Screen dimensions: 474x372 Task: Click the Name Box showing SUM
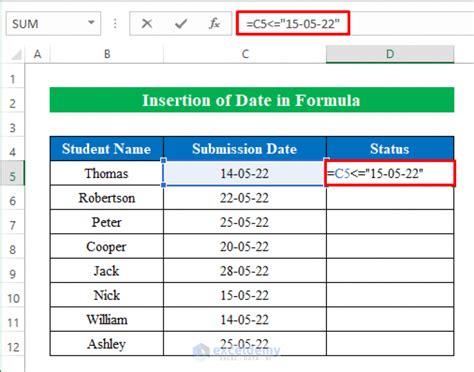coord(53,24)
